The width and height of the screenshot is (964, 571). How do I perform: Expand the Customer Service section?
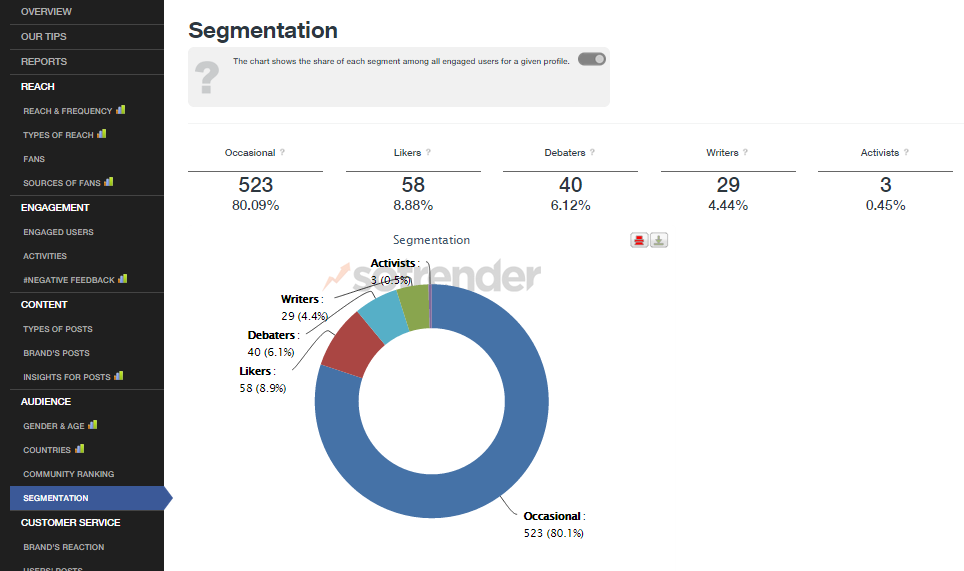70,522
